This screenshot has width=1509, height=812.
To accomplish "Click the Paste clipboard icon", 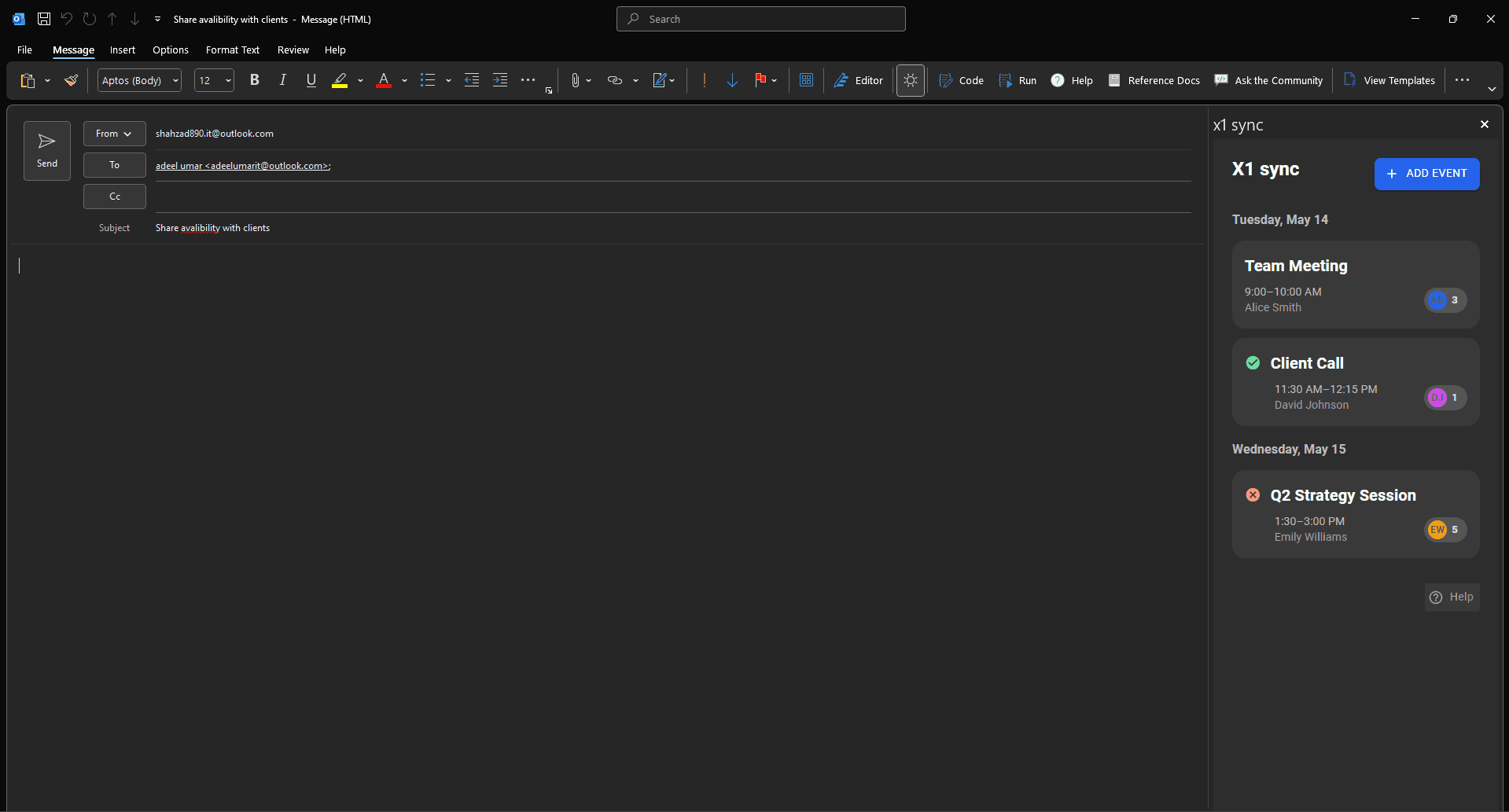I will pos(28,80).
